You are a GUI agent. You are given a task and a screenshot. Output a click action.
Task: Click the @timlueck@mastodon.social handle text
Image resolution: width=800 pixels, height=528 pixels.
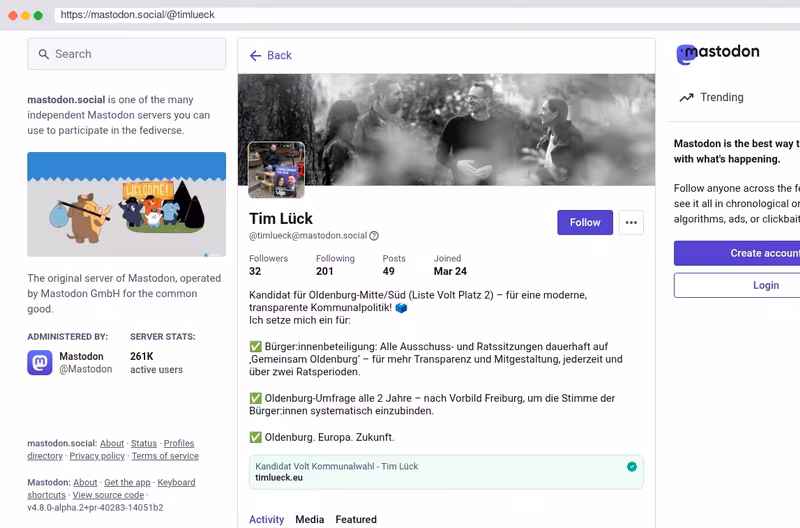[x=308, y=236]
